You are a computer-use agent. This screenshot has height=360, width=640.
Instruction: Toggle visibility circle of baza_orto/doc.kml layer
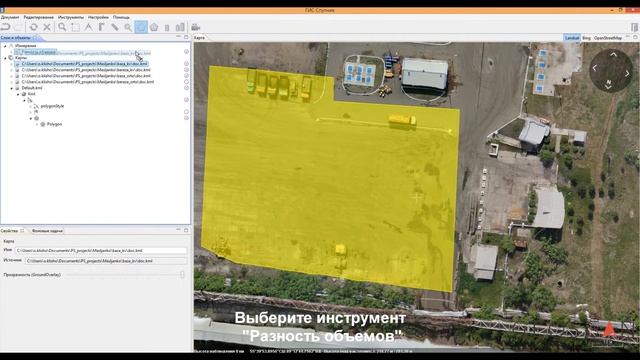(186, 76)
